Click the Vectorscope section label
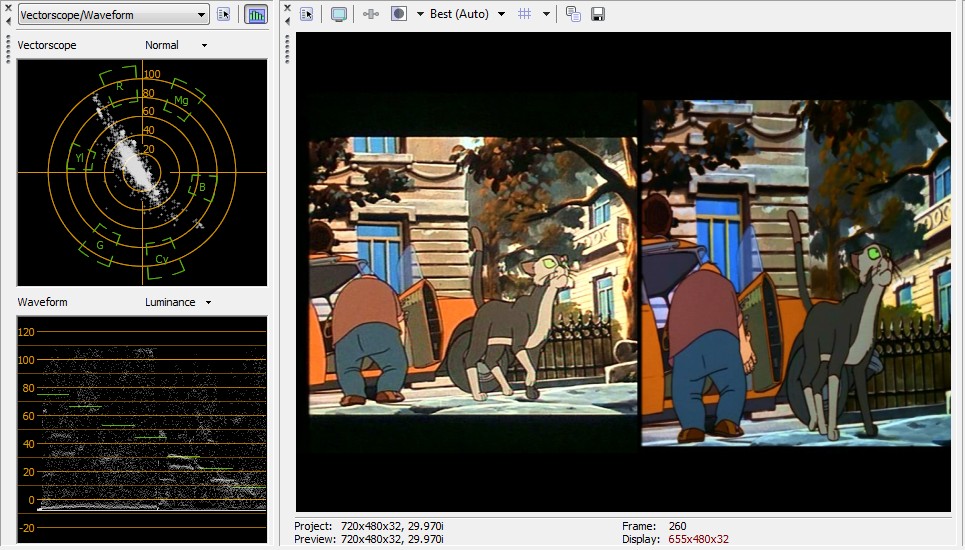The image size is (965, 550). [47, 45]
